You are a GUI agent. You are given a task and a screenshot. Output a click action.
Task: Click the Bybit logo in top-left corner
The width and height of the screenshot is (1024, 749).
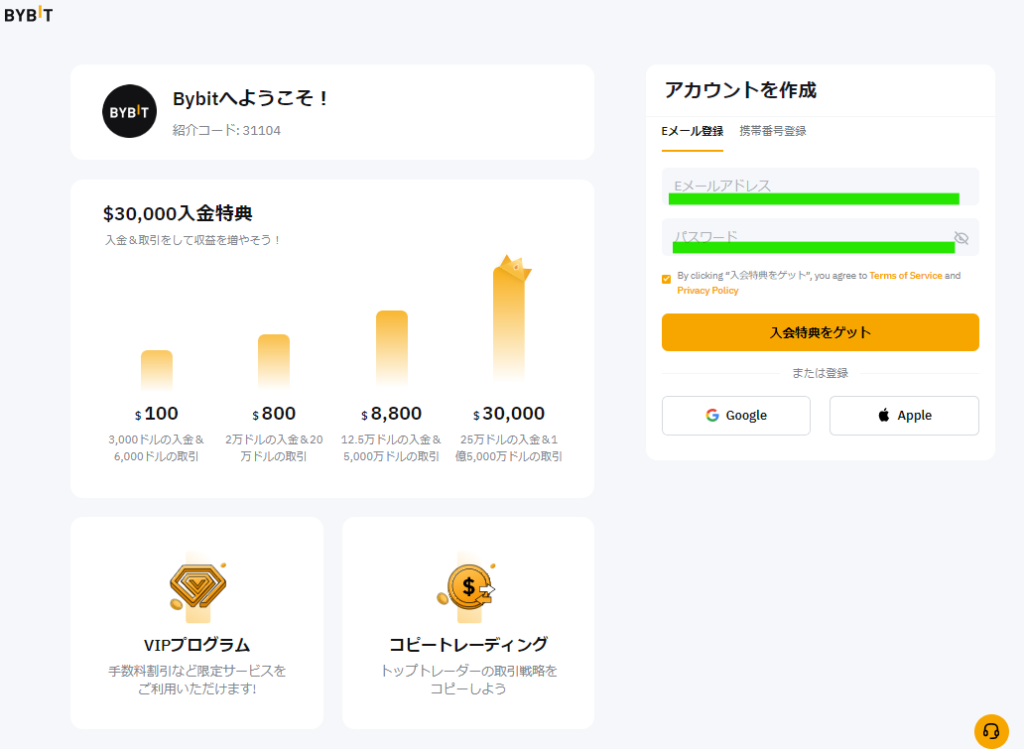[x=29, y=15]
